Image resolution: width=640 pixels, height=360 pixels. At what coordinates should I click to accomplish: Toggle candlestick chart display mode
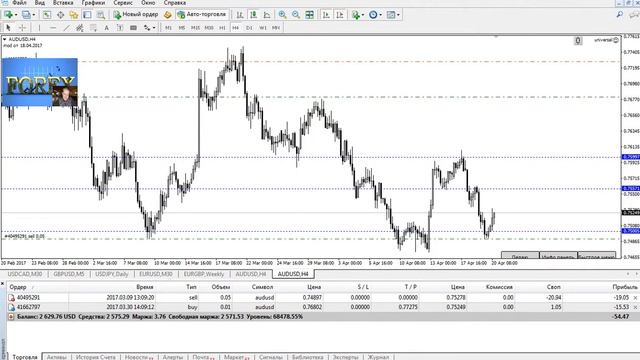(253, 15)
